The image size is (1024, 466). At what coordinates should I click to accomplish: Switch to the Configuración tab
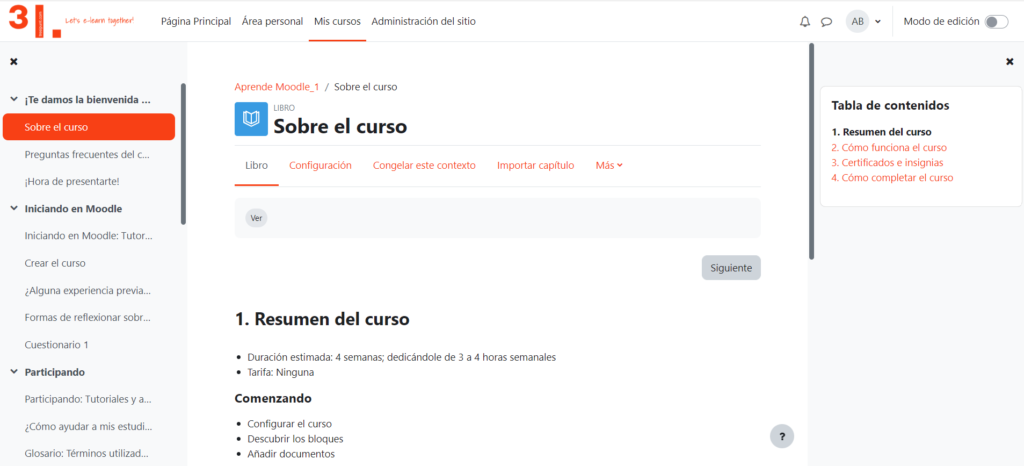click(x=320, y=165)
